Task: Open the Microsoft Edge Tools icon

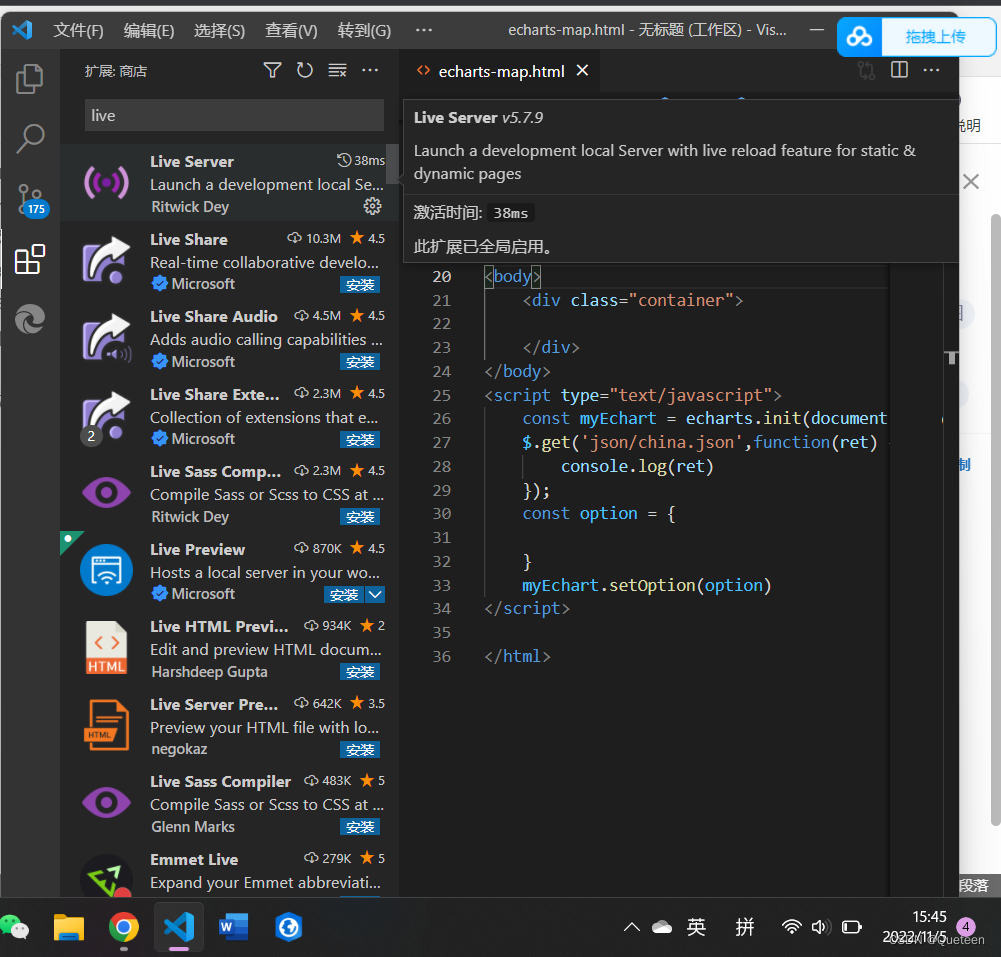Action: click(x=30, y=319)
